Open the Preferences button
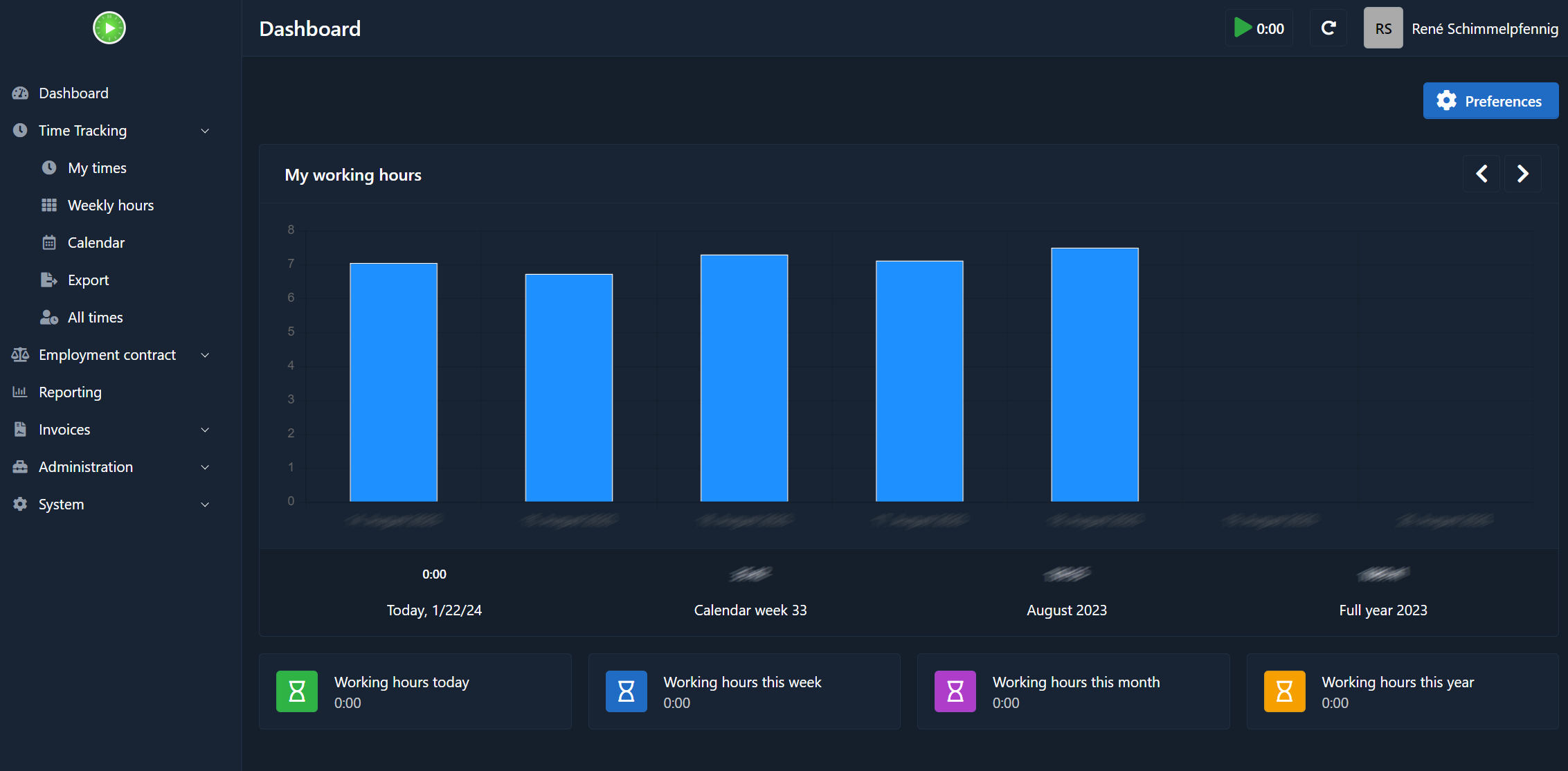Viewport: 1568px width, 771px height. tap(1490, 101)
